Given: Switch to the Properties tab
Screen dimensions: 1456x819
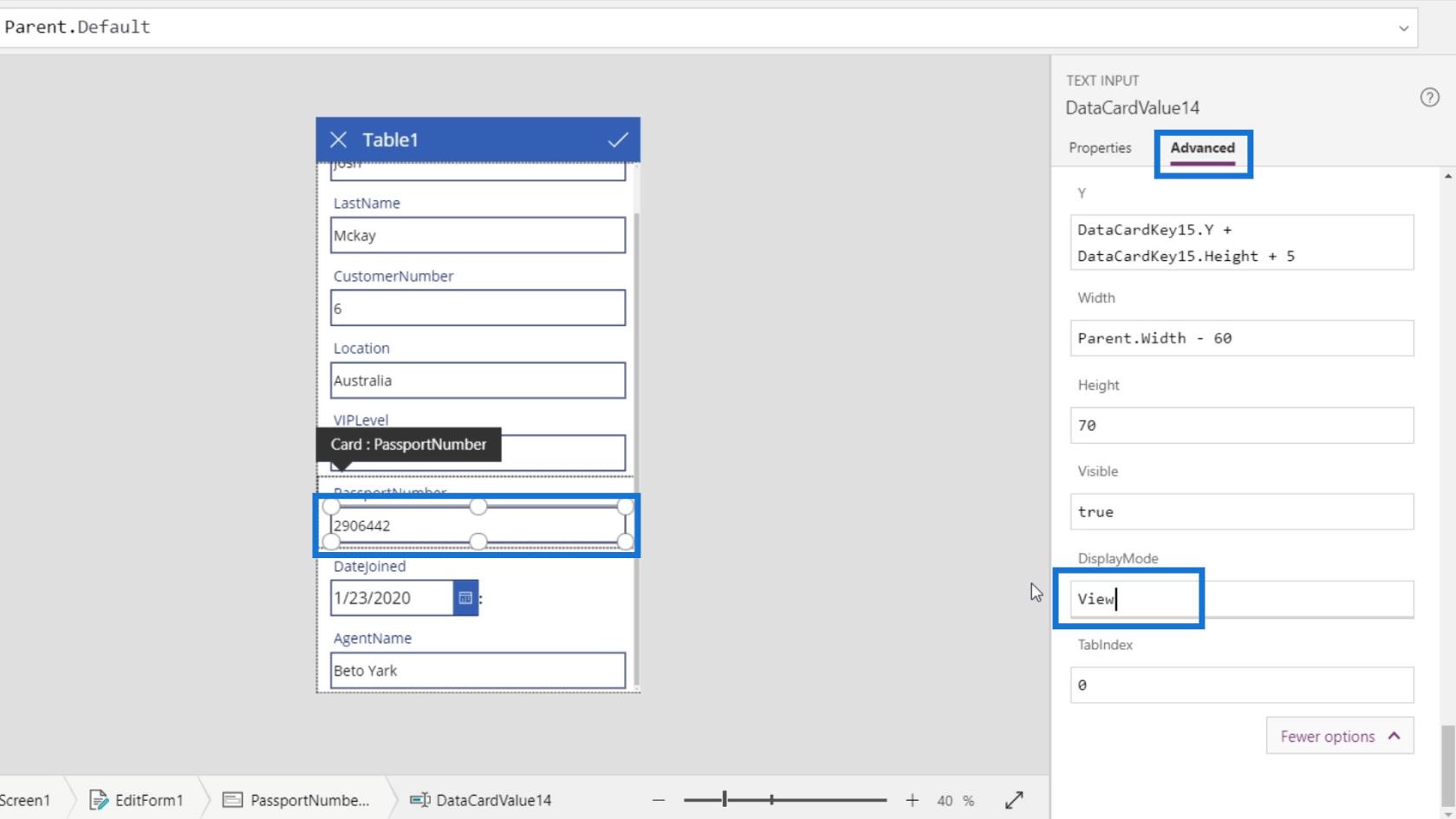Looking at the screenshot, I should [x=1100, y=147].
